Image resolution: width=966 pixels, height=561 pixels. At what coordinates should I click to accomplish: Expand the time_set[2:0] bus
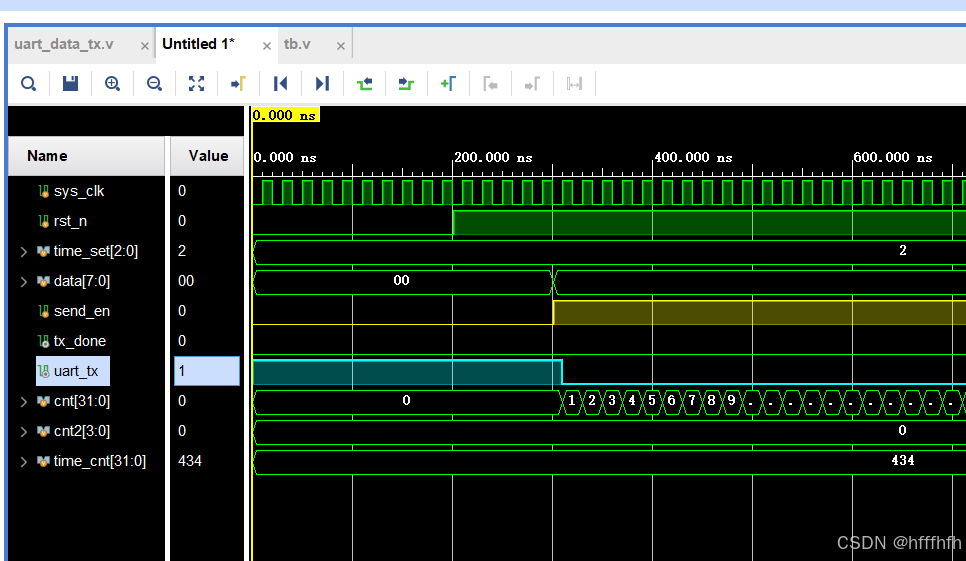point(23,251)
